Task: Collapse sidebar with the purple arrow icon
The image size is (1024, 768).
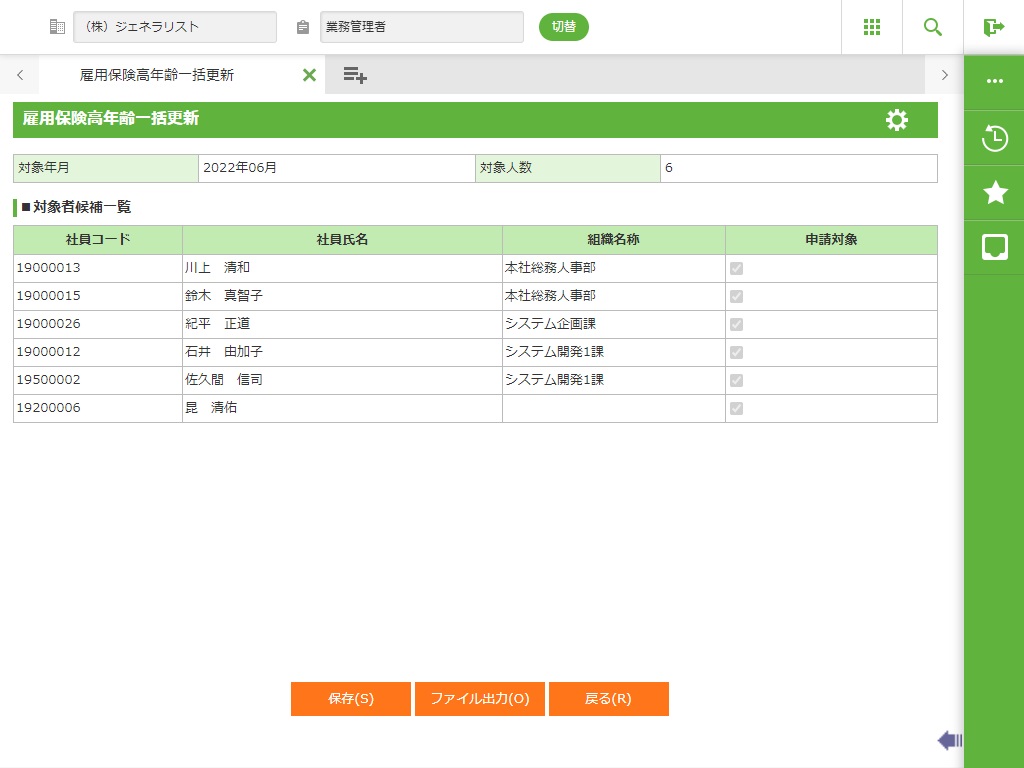Action: click(x=949, y=740)
